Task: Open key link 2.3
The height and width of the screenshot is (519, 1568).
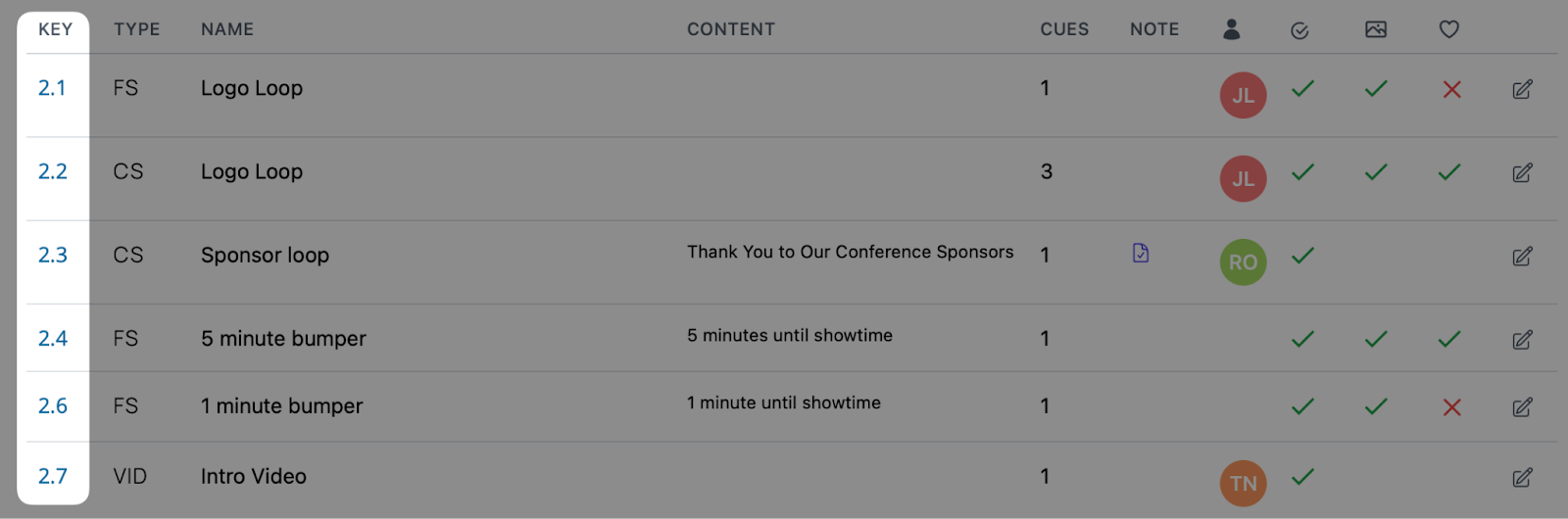Action: 53,256
